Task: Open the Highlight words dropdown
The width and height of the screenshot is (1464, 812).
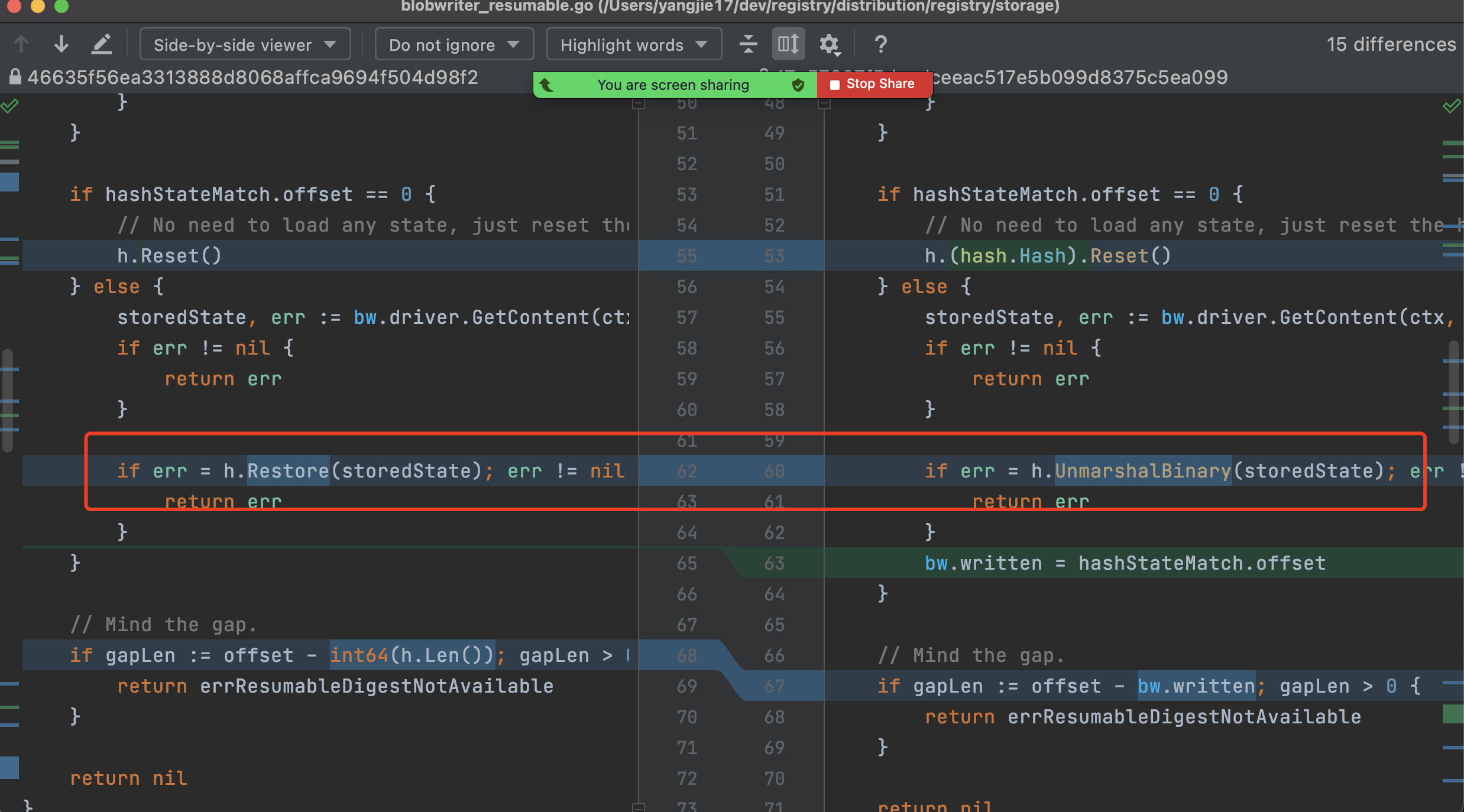Action: [634, 44]
